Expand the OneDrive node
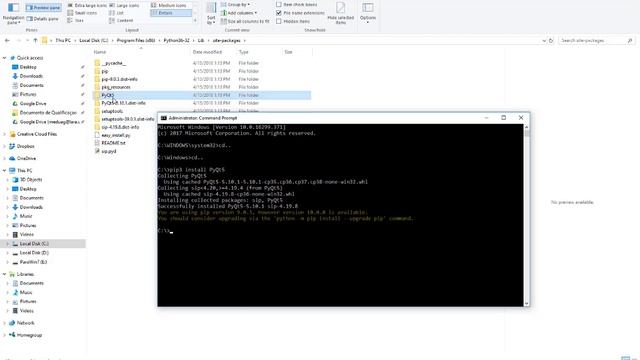 click(x=4, y=158)
